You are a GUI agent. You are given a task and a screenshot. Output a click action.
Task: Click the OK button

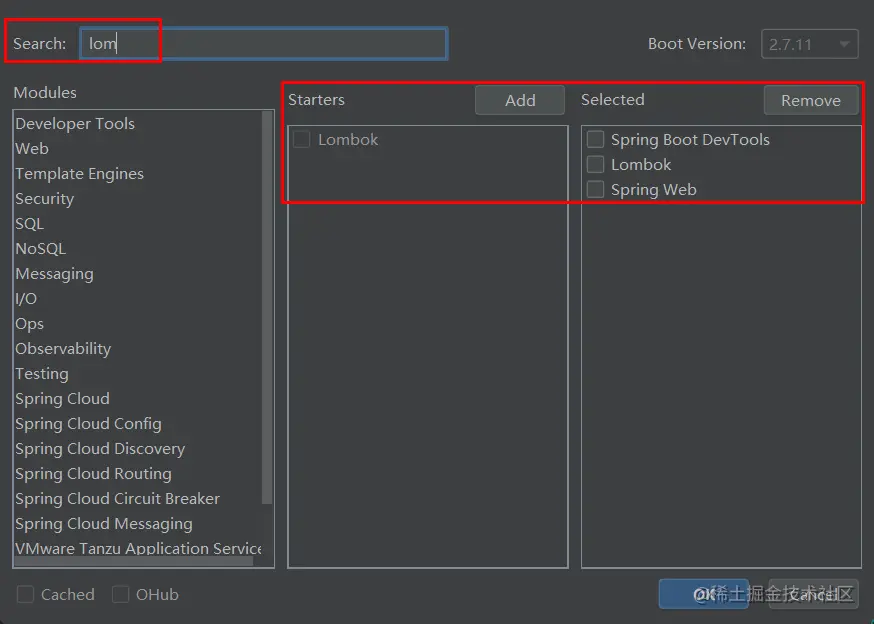(703, 594)
